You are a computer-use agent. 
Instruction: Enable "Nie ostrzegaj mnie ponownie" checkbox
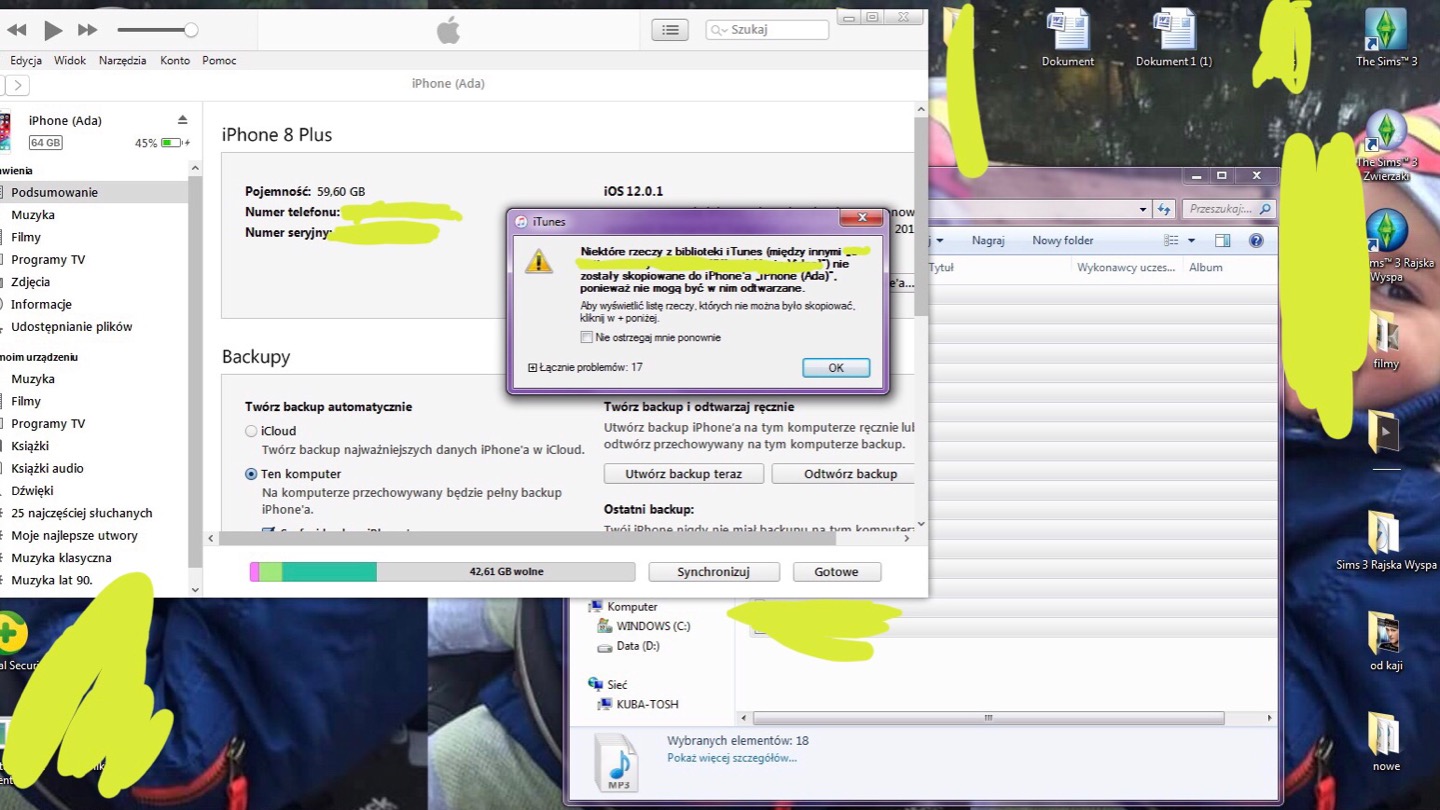(587, 337)
